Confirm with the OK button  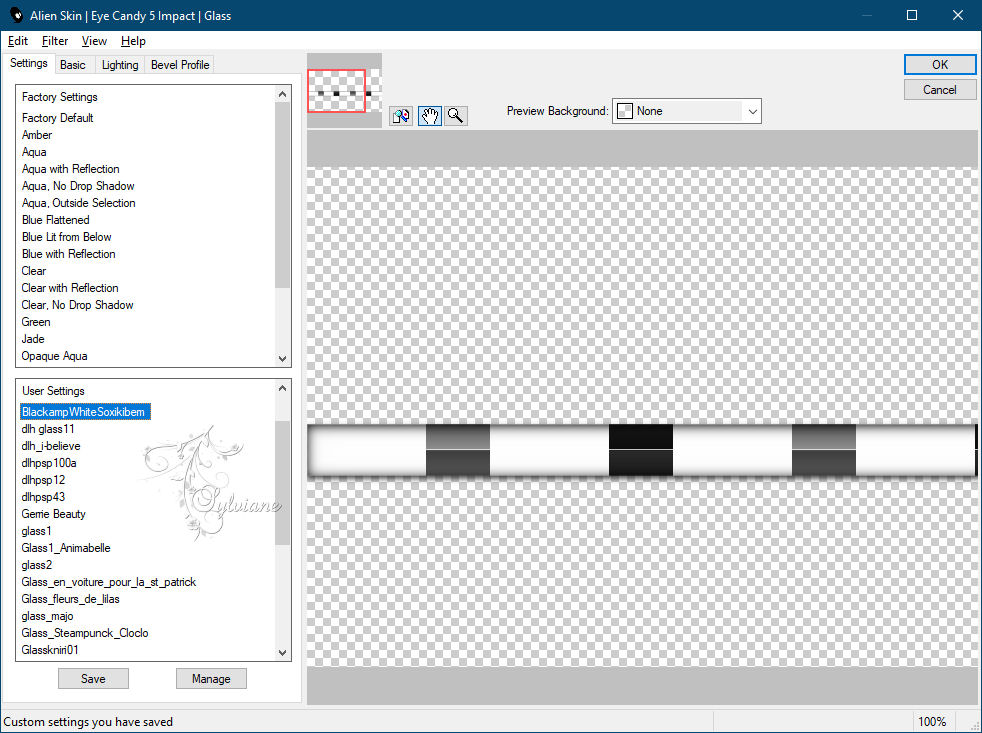coord(940,65)
